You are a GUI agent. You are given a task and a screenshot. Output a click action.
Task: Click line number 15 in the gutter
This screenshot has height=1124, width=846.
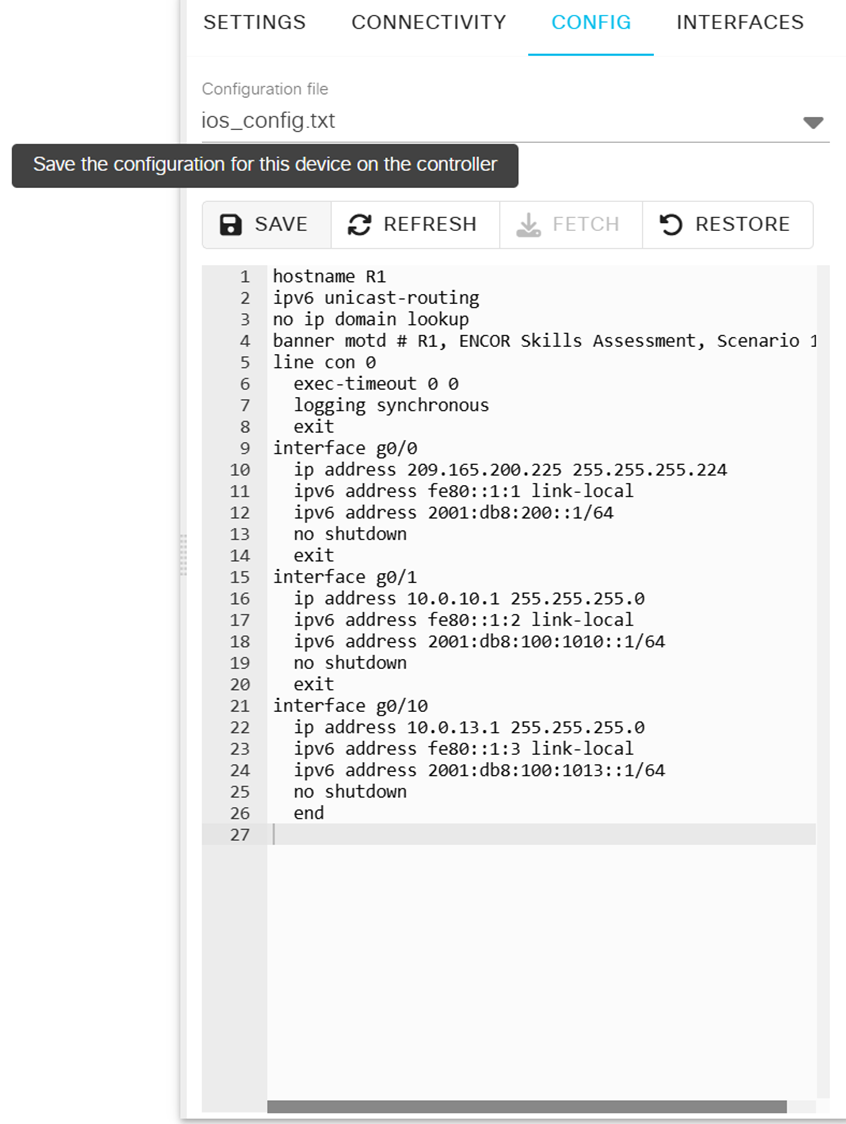pyautogui.click(x=239, y=577)
